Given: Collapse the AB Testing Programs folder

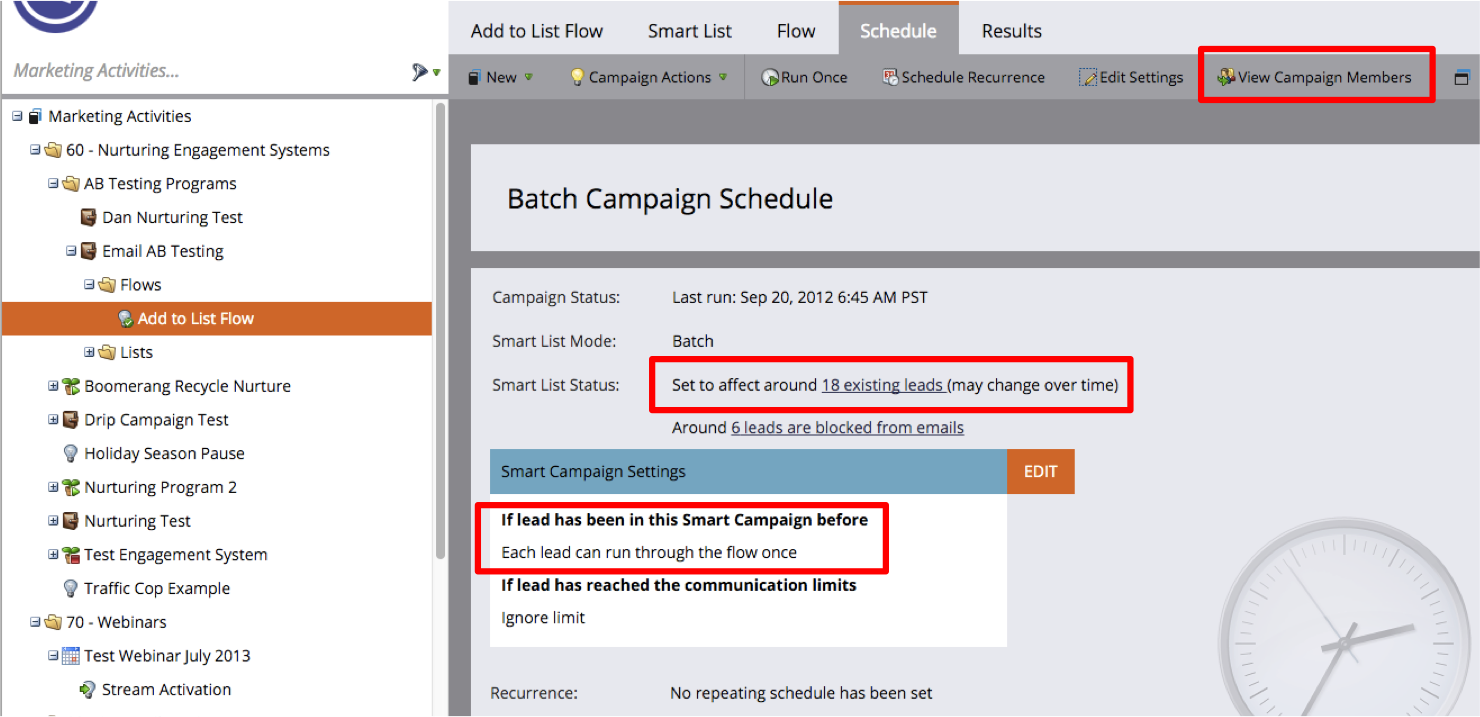Looking at the screenshot, I should (x=53, y=184).
